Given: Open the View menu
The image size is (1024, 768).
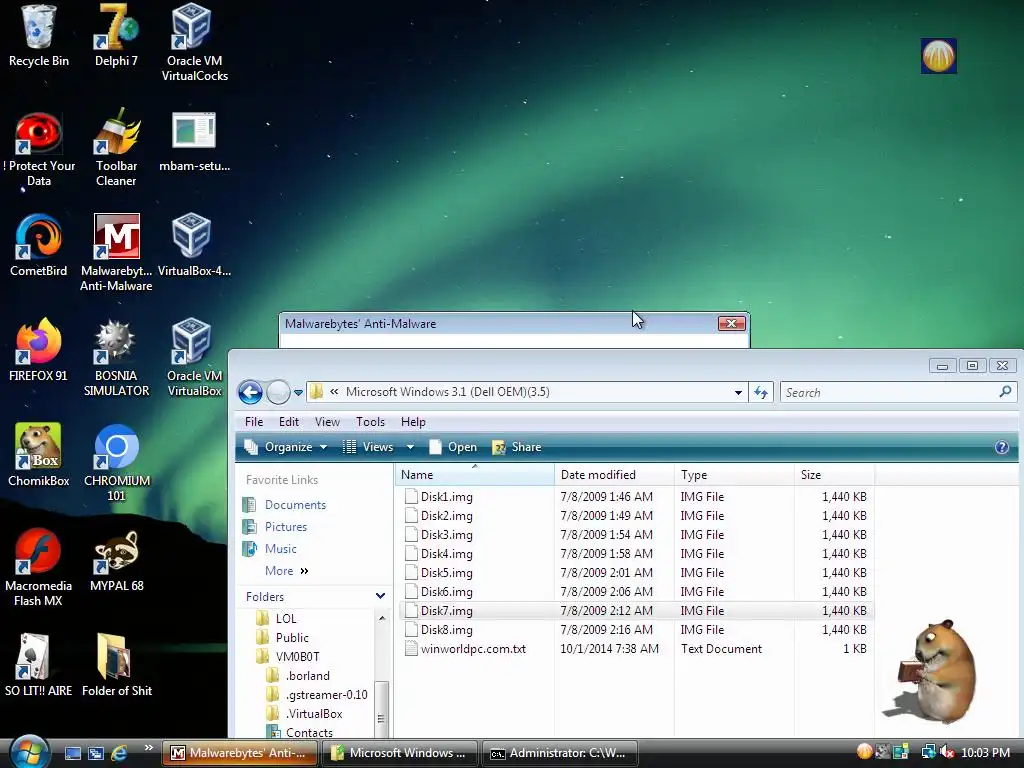Looking at the screenshot, I should click(x=327, y=422).
